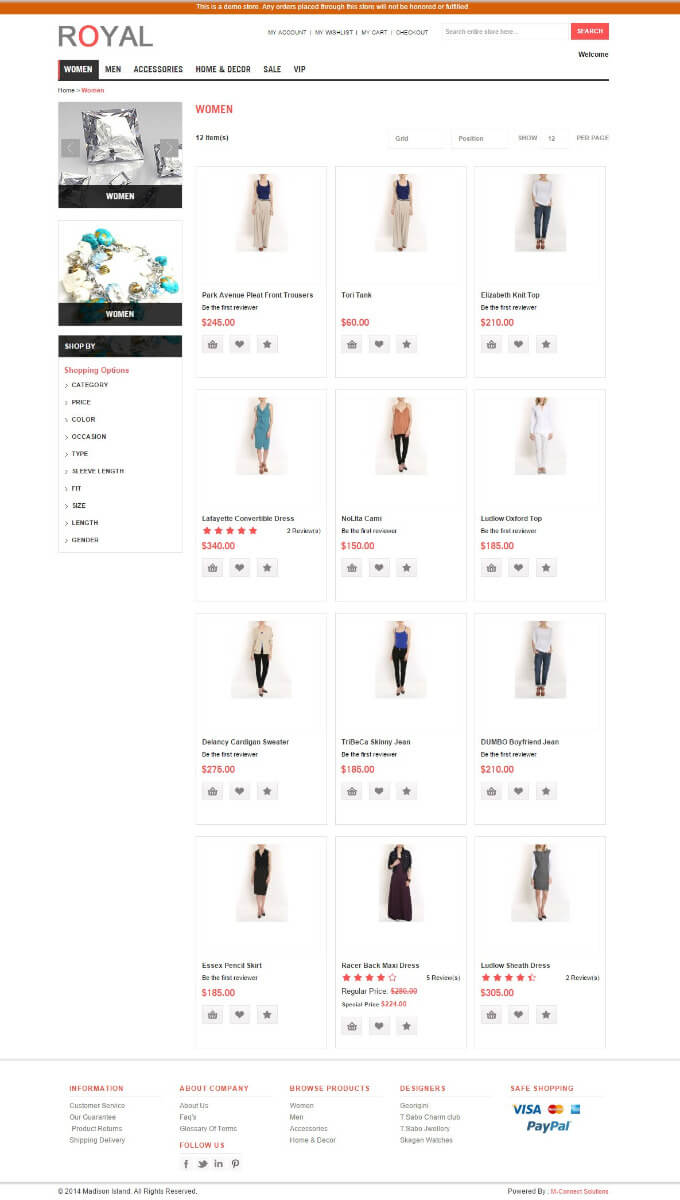Image resolution: width=680 pixels, height=1200 pixels.
Task: Open the Accessories menu in navigation bar
Action: click(158, 70)
